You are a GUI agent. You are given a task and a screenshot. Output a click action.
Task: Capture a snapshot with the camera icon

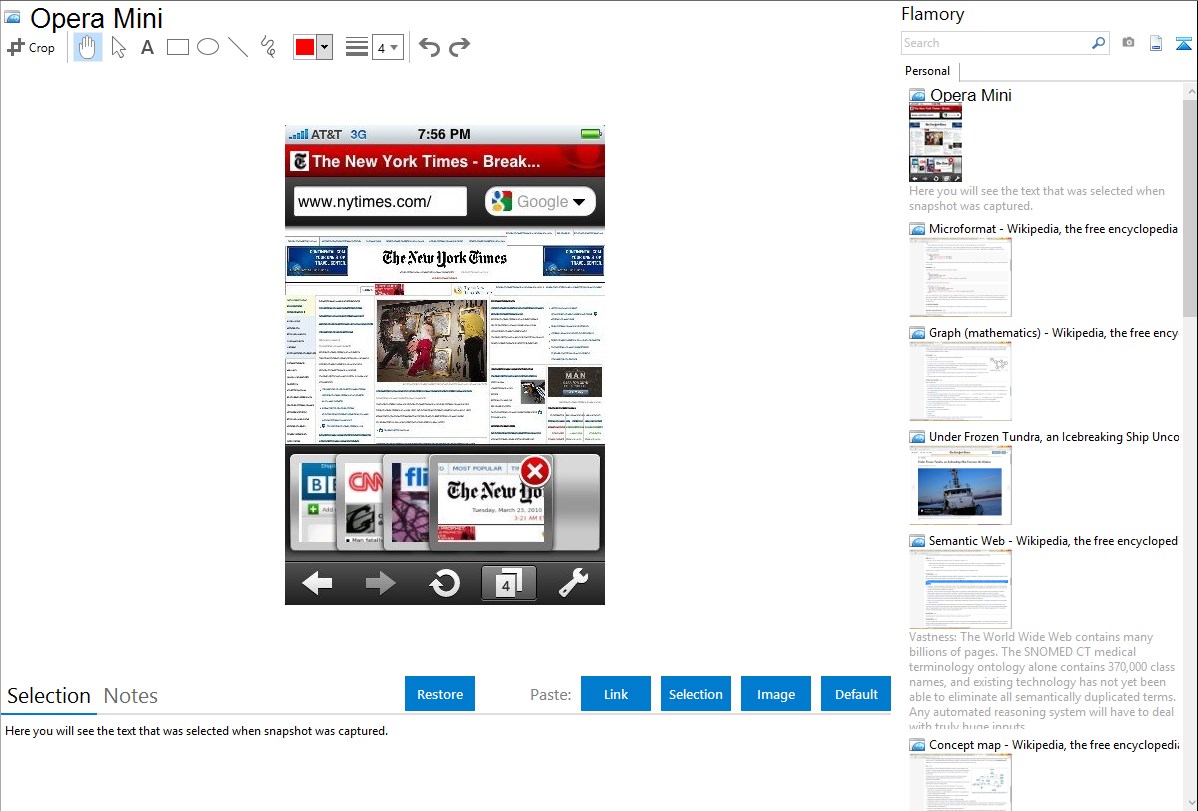(1128, 43)
